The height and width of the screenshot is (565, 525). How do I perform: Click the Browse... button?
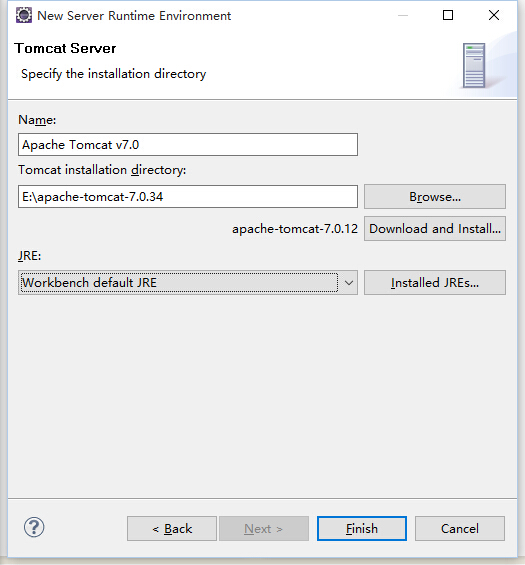pyautogui.click(x=435, y=197)
